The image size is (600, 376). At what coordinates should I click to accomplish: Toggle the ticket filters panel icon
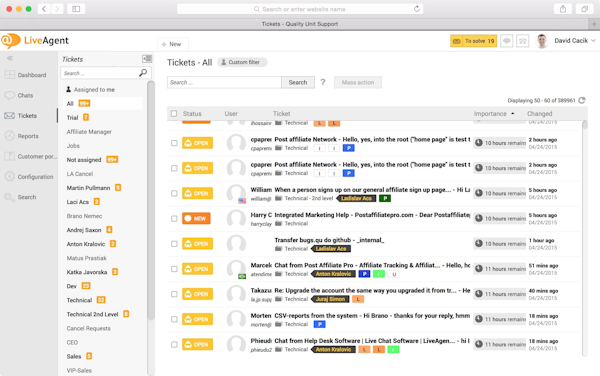pyautogui.click(x=147, y=59)
